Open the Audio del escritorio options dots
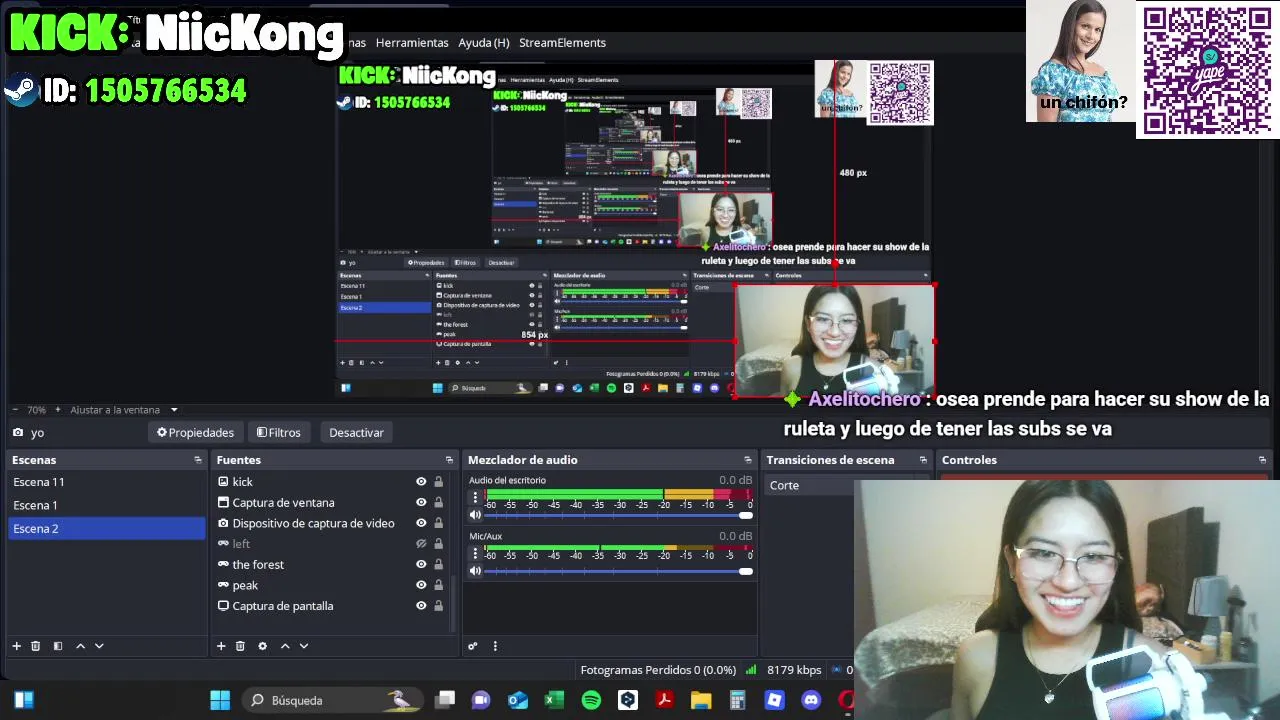 click(475, 498)
